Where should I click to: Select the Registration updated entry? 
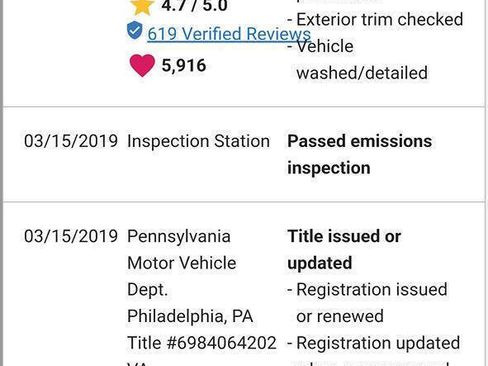click(x=374, y=343)
